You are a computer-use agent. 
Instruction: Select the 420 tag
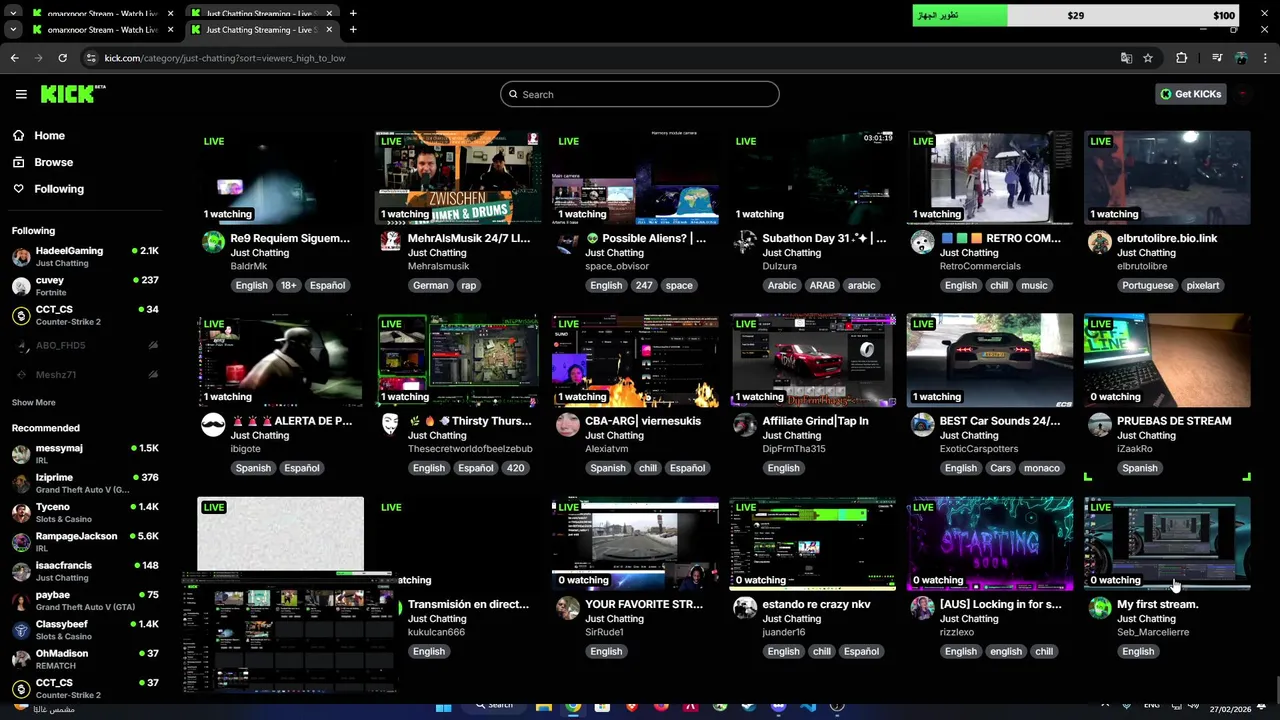pos(515,468)
